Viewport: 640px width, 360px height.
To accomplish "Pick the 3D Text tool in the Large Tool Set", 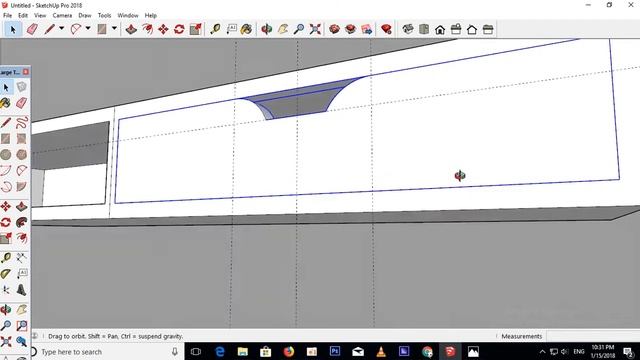I will 22,290.
